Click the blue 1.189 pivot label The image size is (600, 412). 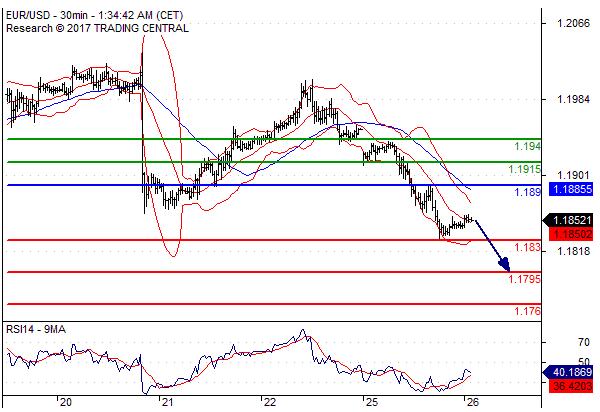coord(527,192)
